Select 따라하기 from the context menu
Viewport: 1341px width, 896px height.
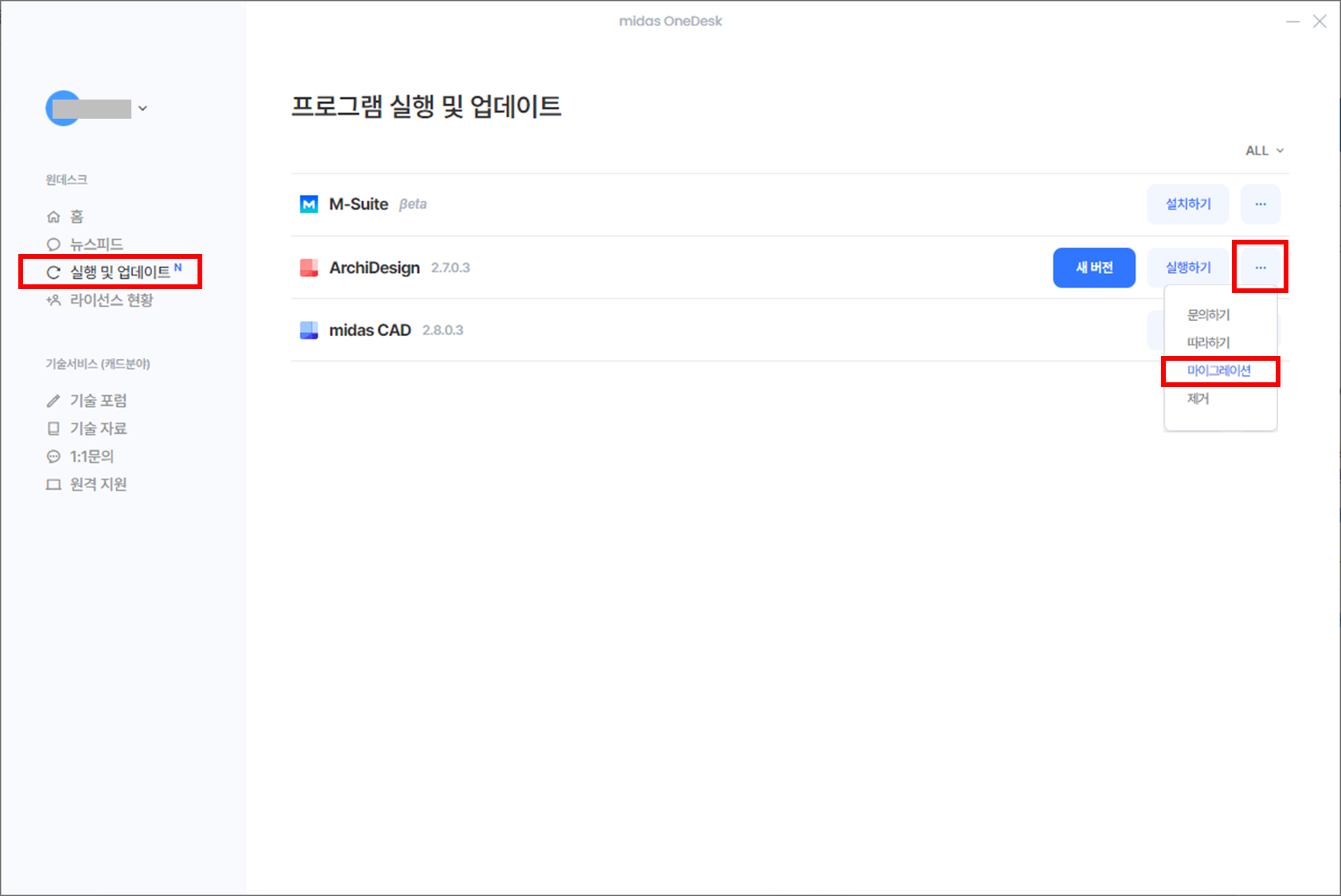click(1208, 342)
